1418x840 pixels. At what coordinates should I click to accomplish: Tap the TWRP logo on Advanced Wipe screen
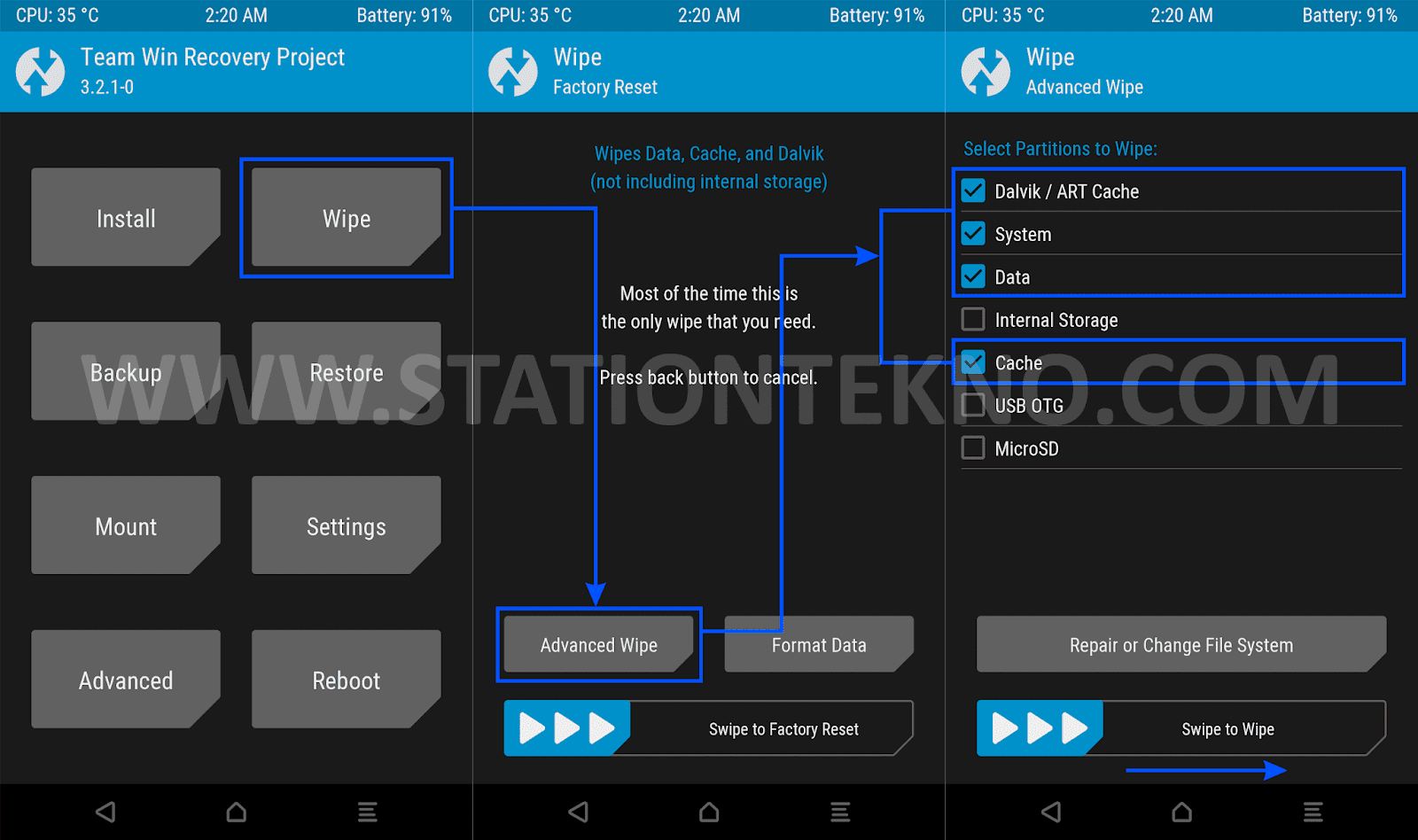(986, 71)
